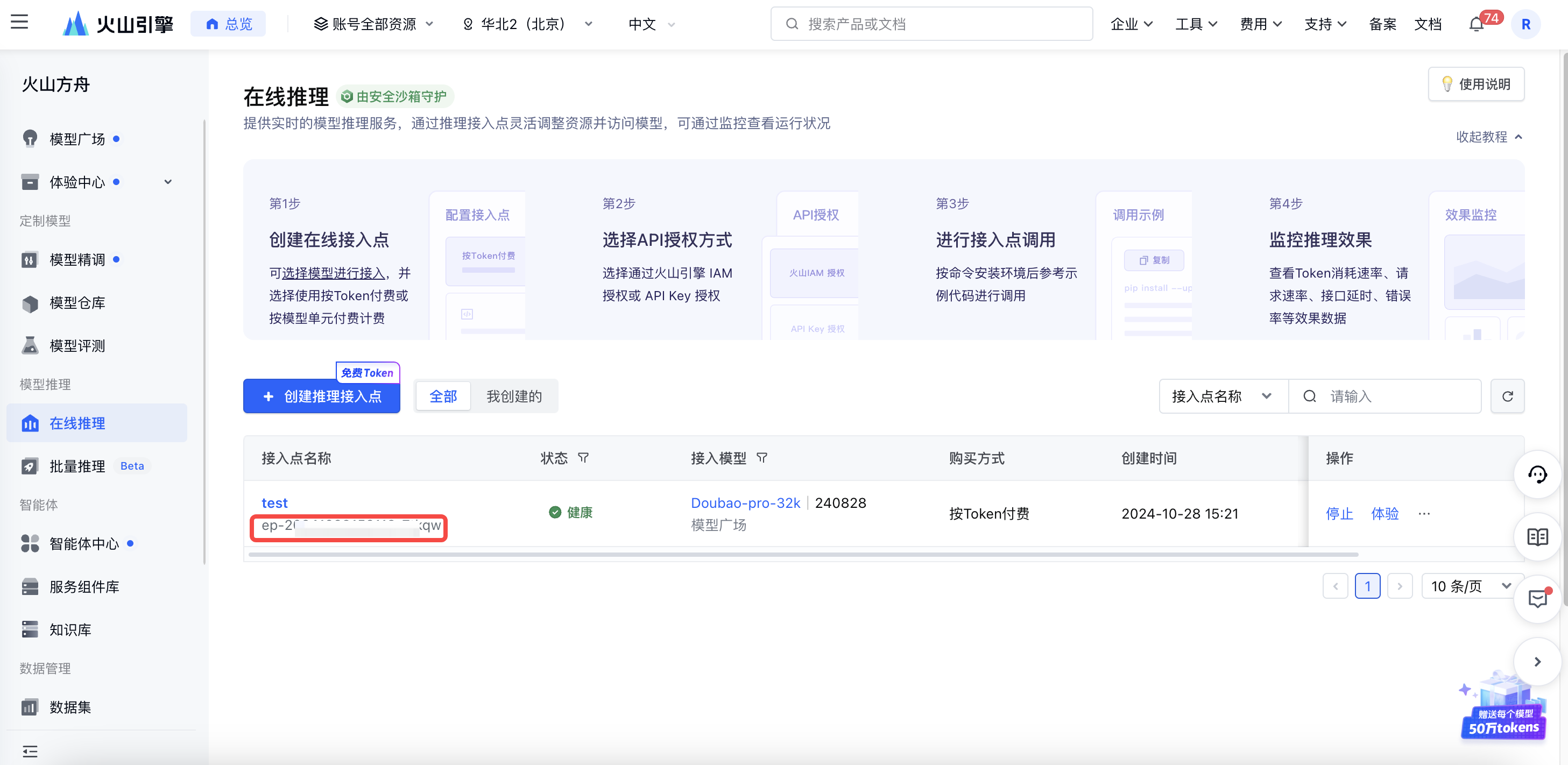Select the 全部 filter tab

pyautogui.click(x=443, y=397)
